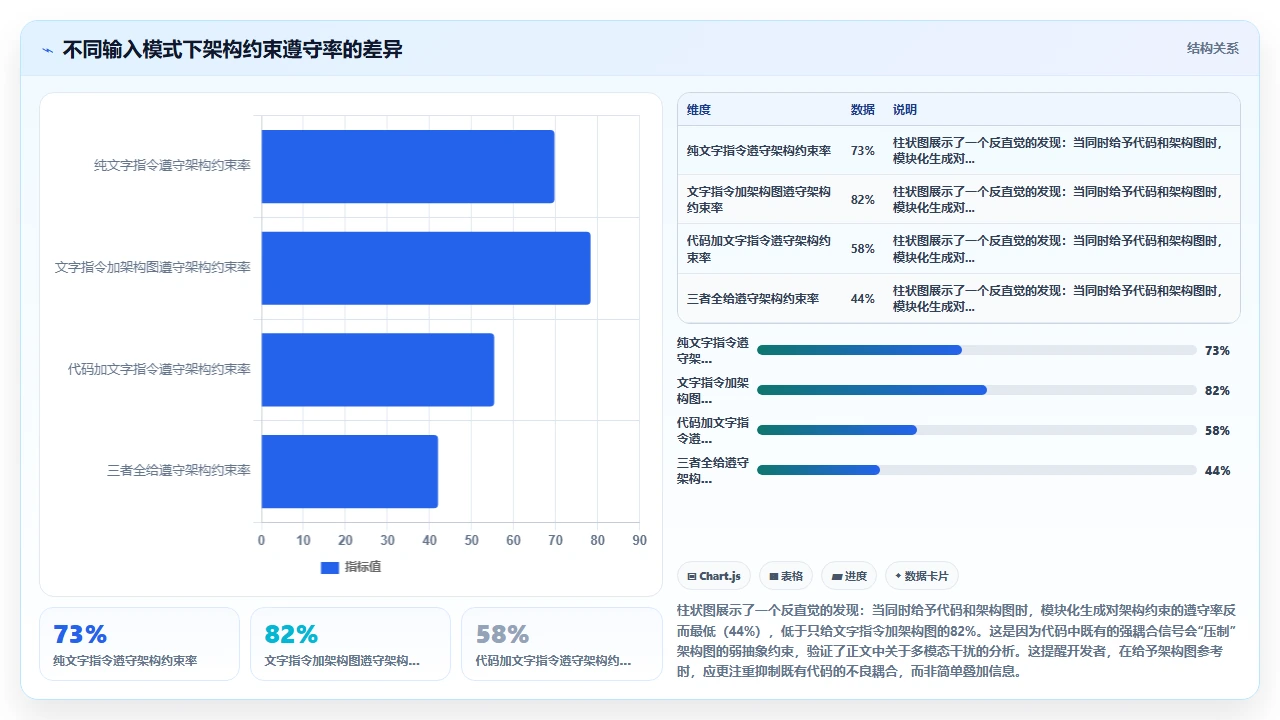Click the 数据卡片 tag button
Screen dimensions: 1280x720
pyautogui.click(x=922, y=576)
